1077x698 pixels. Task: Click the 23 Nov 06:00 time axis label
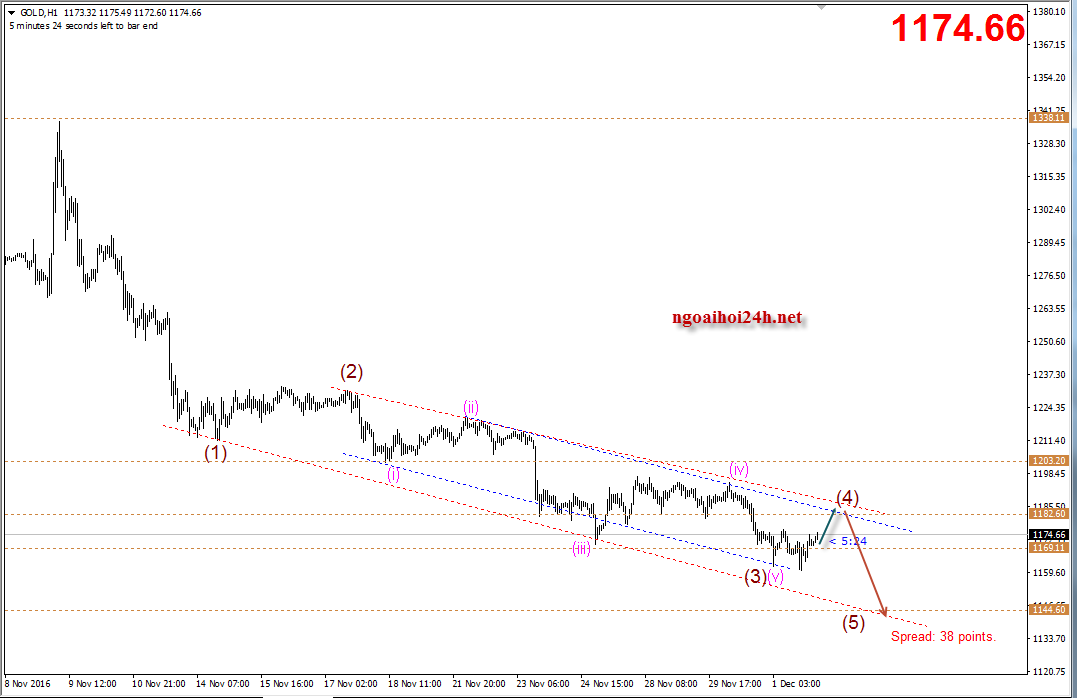[x=544, y=684]
